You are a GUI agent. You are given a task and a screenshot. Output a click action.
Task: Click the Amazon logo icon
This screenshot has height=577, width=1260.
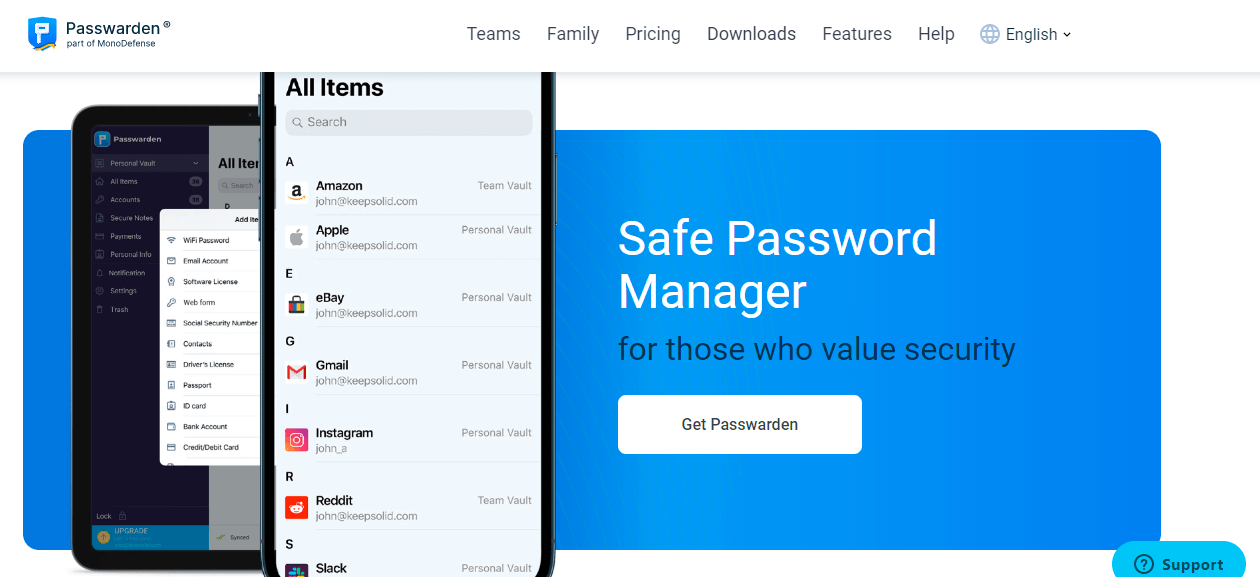[x=296, y=192]
